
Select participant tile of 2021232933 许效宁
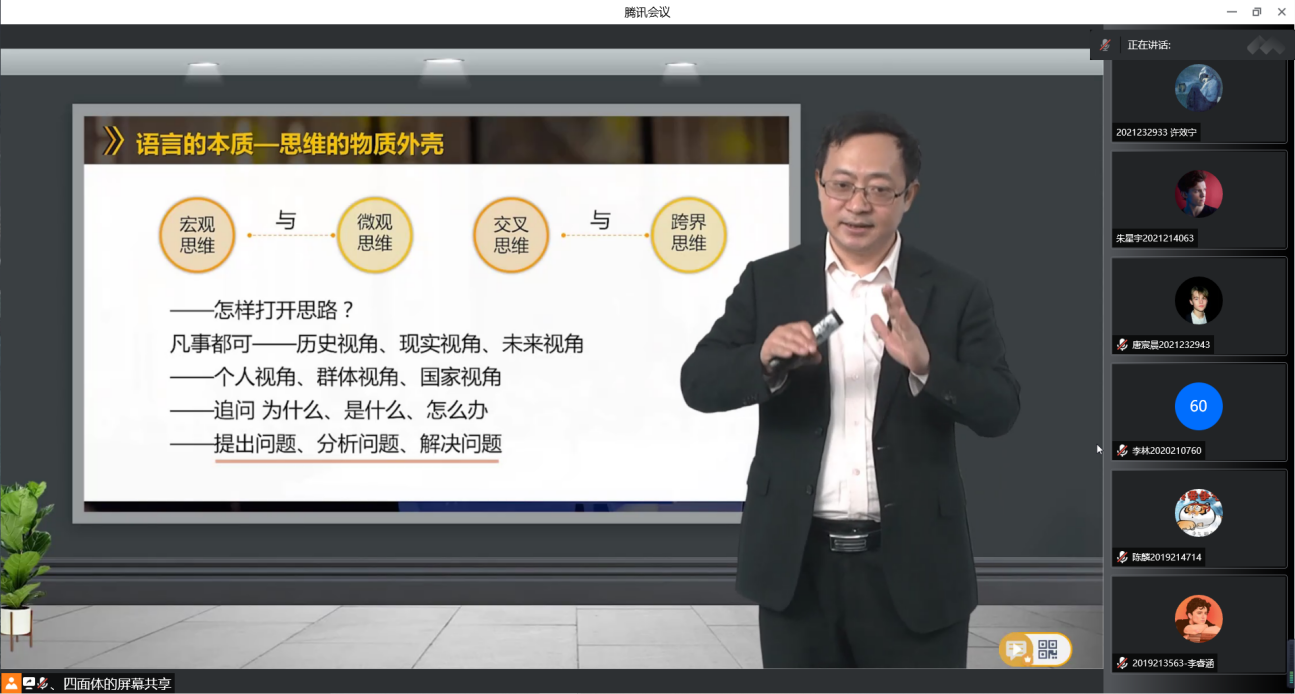pyautogui.click(x=1198, y=98)
